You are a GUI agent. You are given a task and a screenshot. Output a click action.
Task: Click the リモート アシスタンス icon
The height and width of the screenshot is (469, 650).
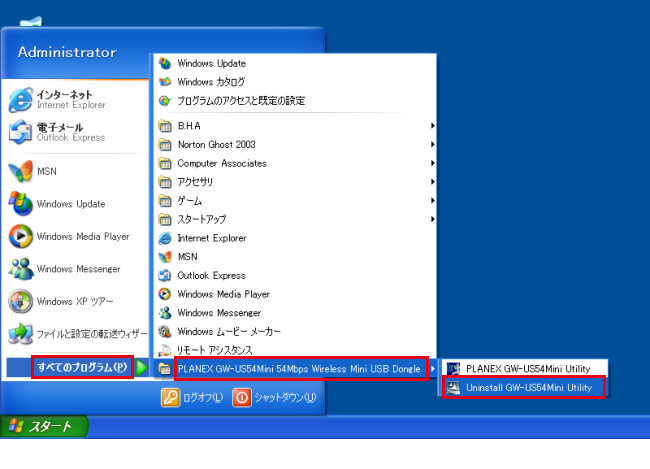click(165, 350)
